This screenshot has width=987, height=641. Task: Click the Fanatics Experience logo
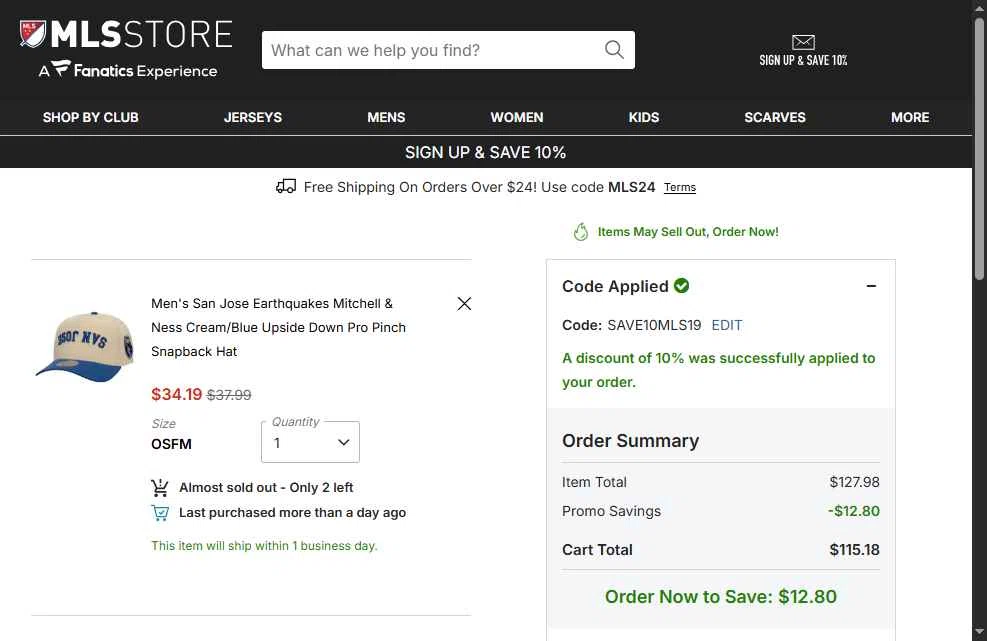[x=128, y=69]
